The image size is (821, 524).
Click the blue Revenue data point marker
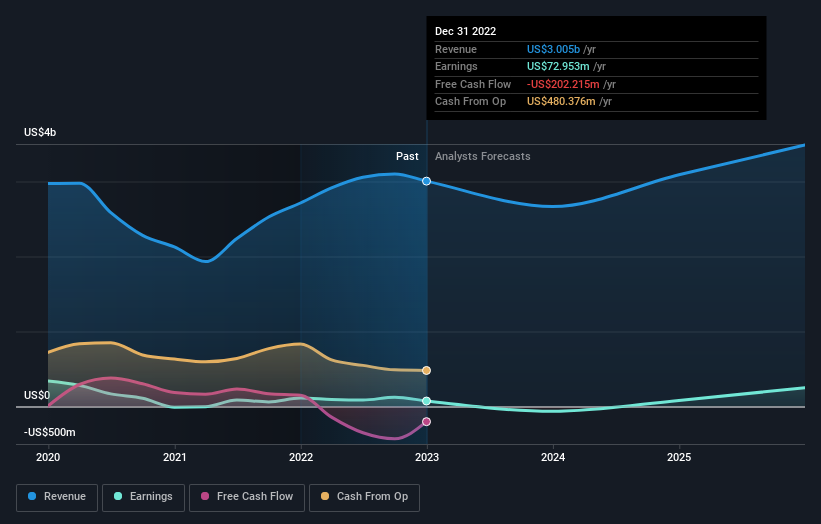point(427,181)
